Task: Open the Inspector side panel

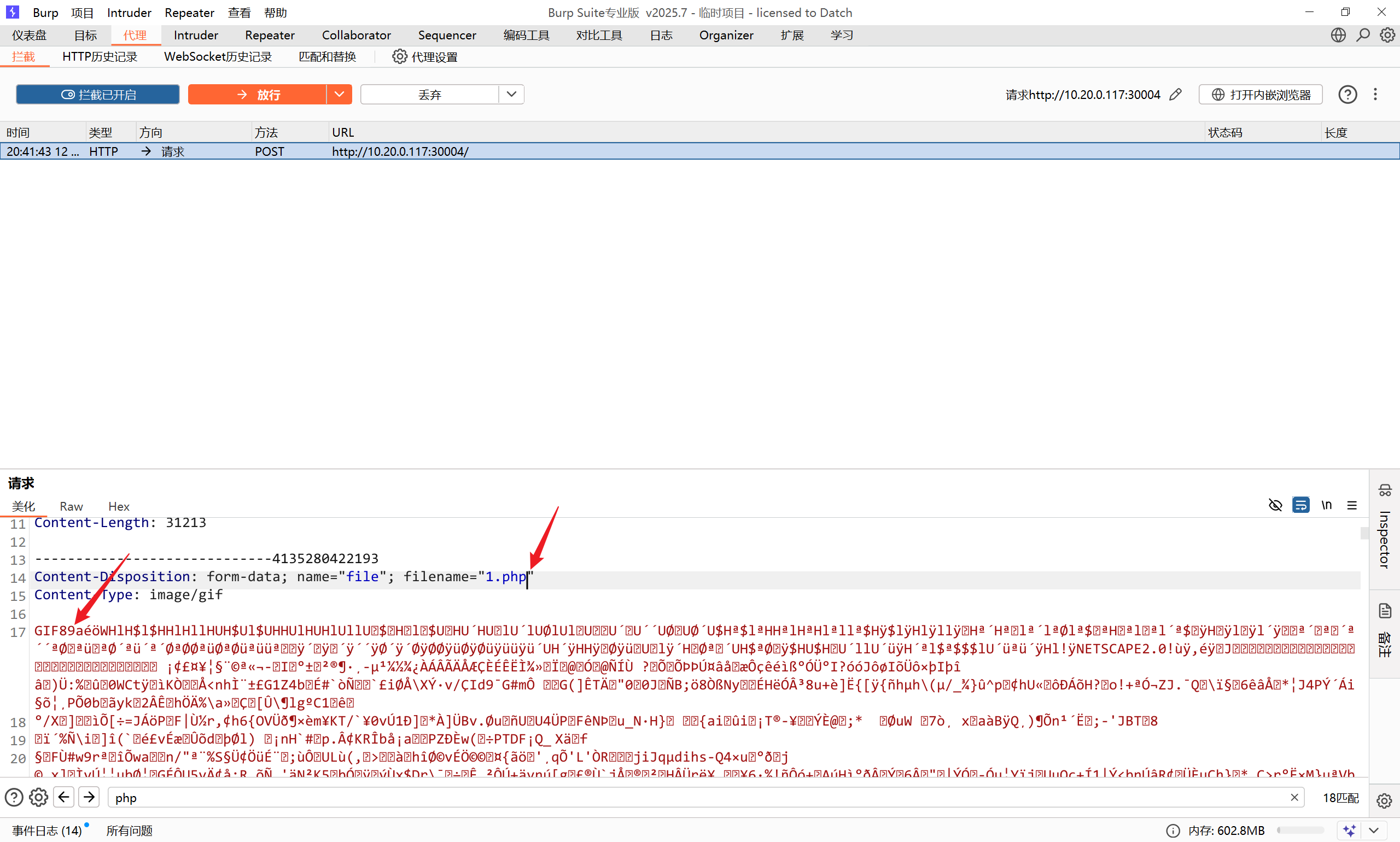Action: pos(1385,539)
